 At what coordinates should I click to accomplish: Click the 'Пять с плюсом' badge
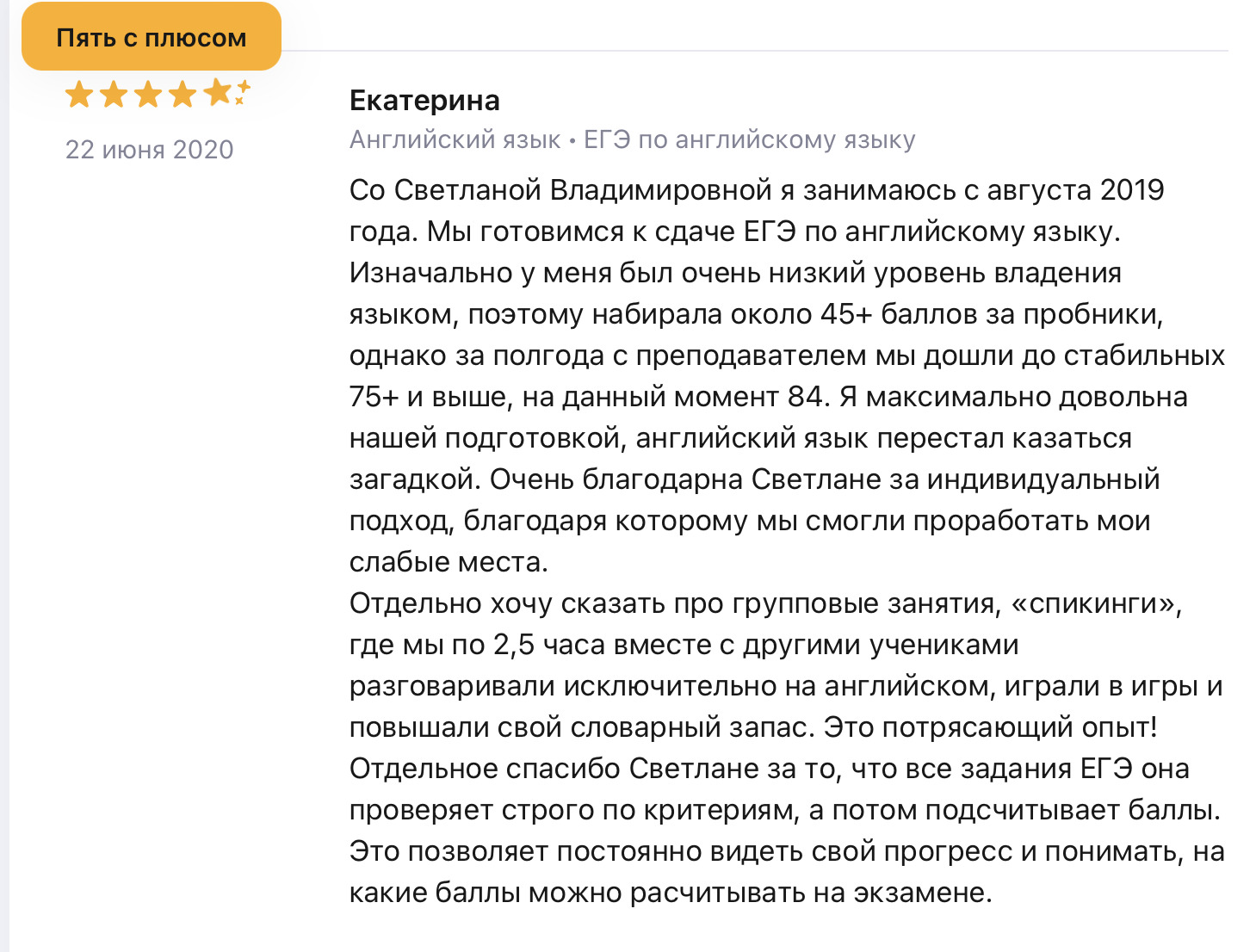(x=152, y=36)
